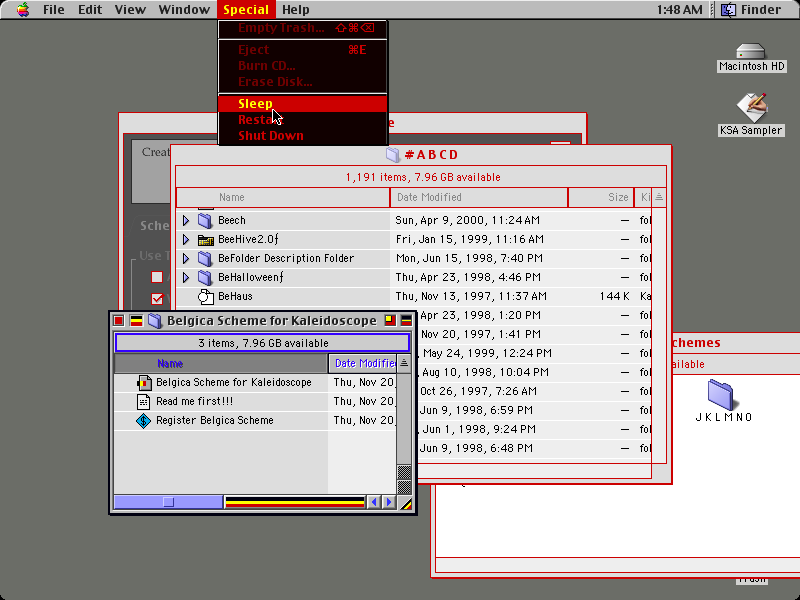Viewport: 800px width, 600px height.
Task: Click the Fri, Jan 15, 1999 date cell
Action: point(470,239)
